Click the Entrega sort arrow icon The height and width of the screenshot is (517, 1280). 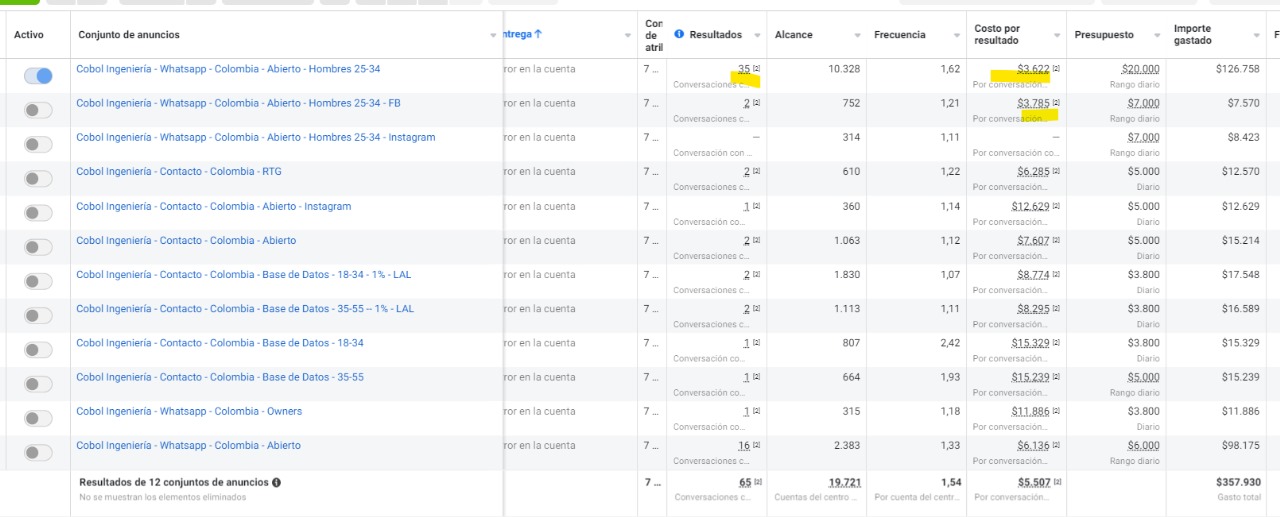pos(538,34)
